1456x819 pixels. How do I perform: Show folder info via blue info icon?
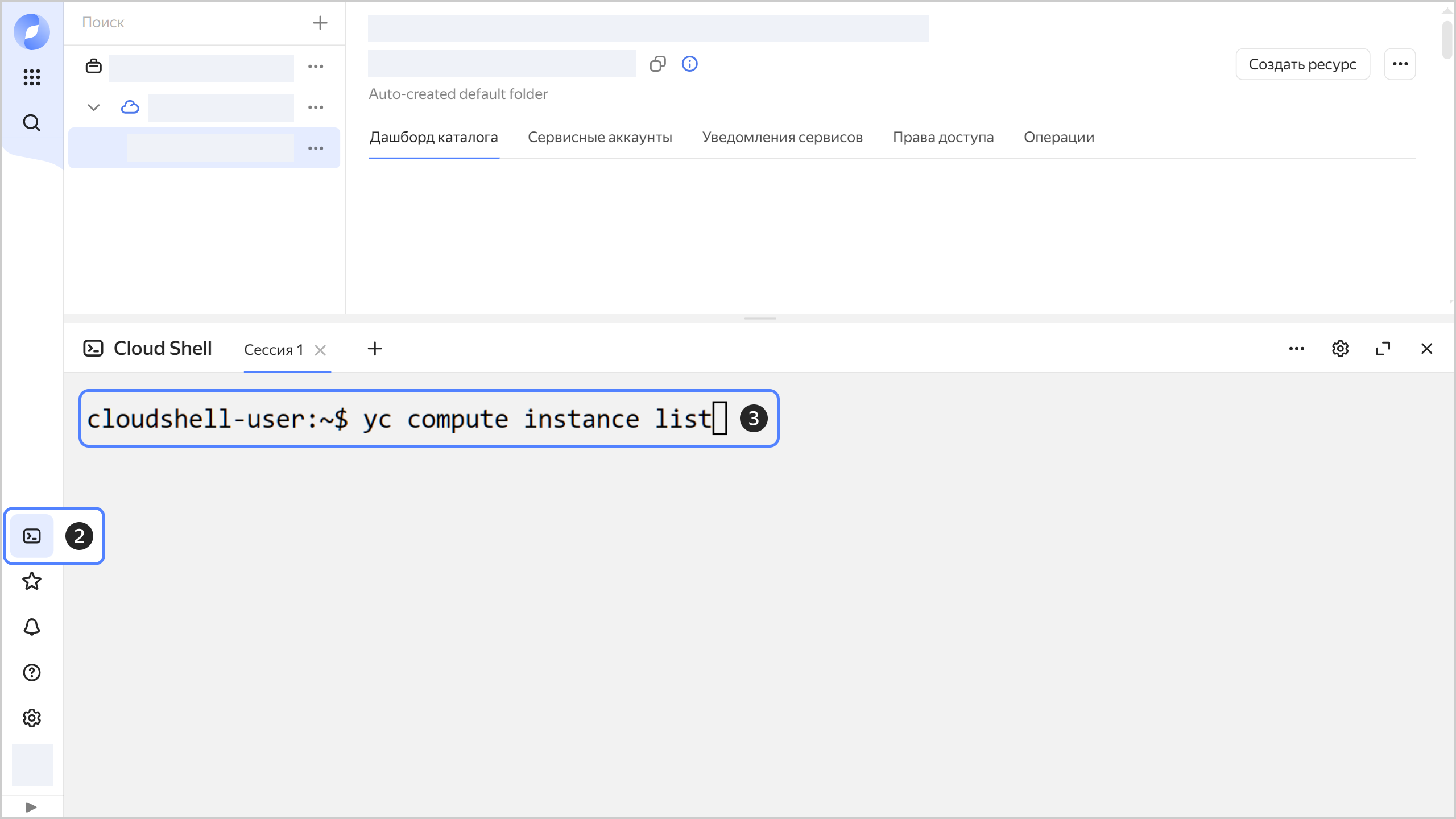tap(689, 64)
